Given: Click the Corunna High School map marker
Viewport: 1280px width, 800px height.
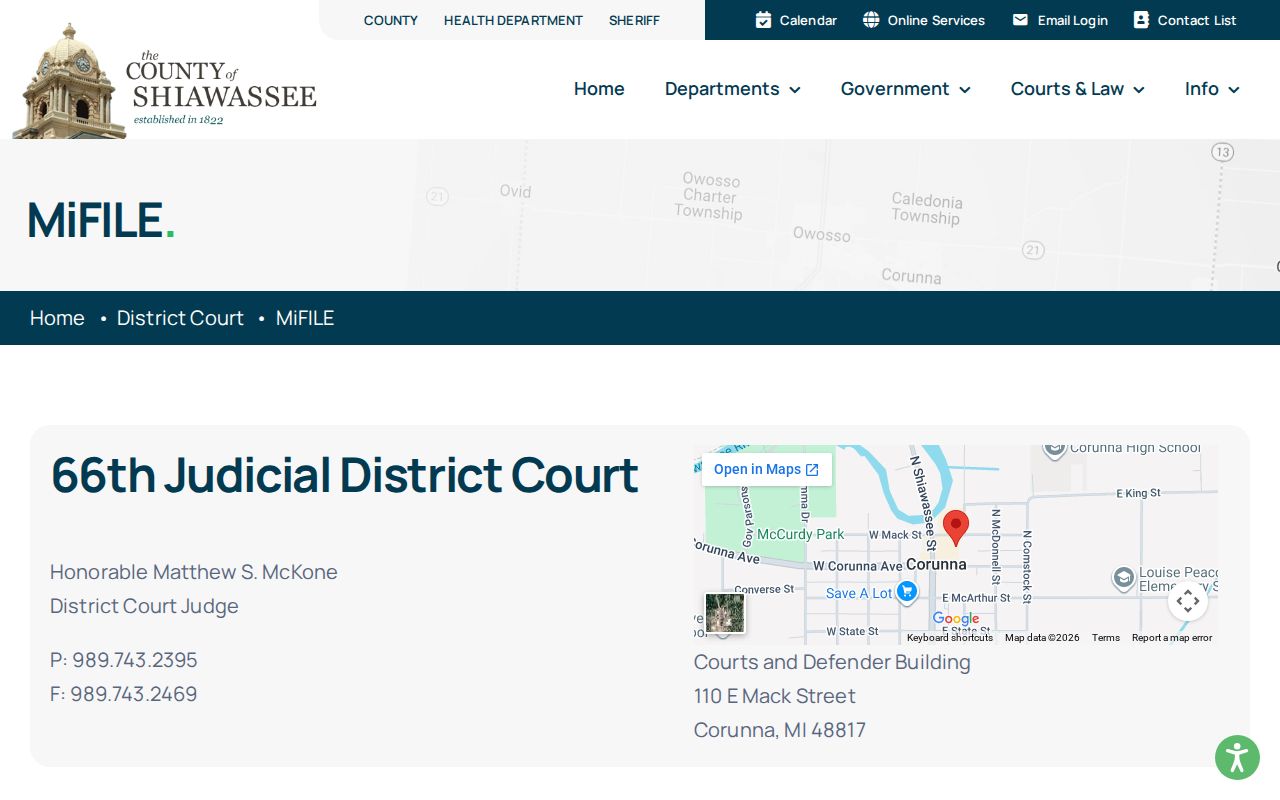Looking at the screenshot, I should (1054, 449).
